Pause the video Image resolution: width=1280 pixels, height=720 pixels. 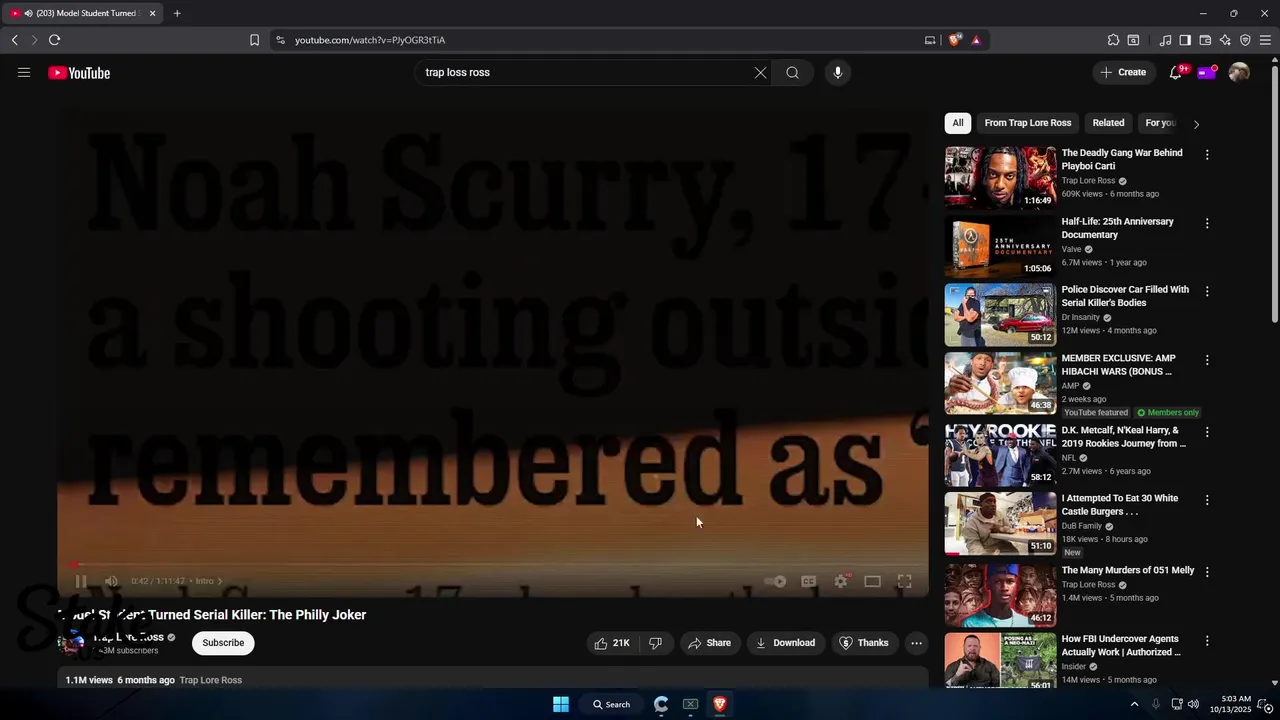(81, 581)
